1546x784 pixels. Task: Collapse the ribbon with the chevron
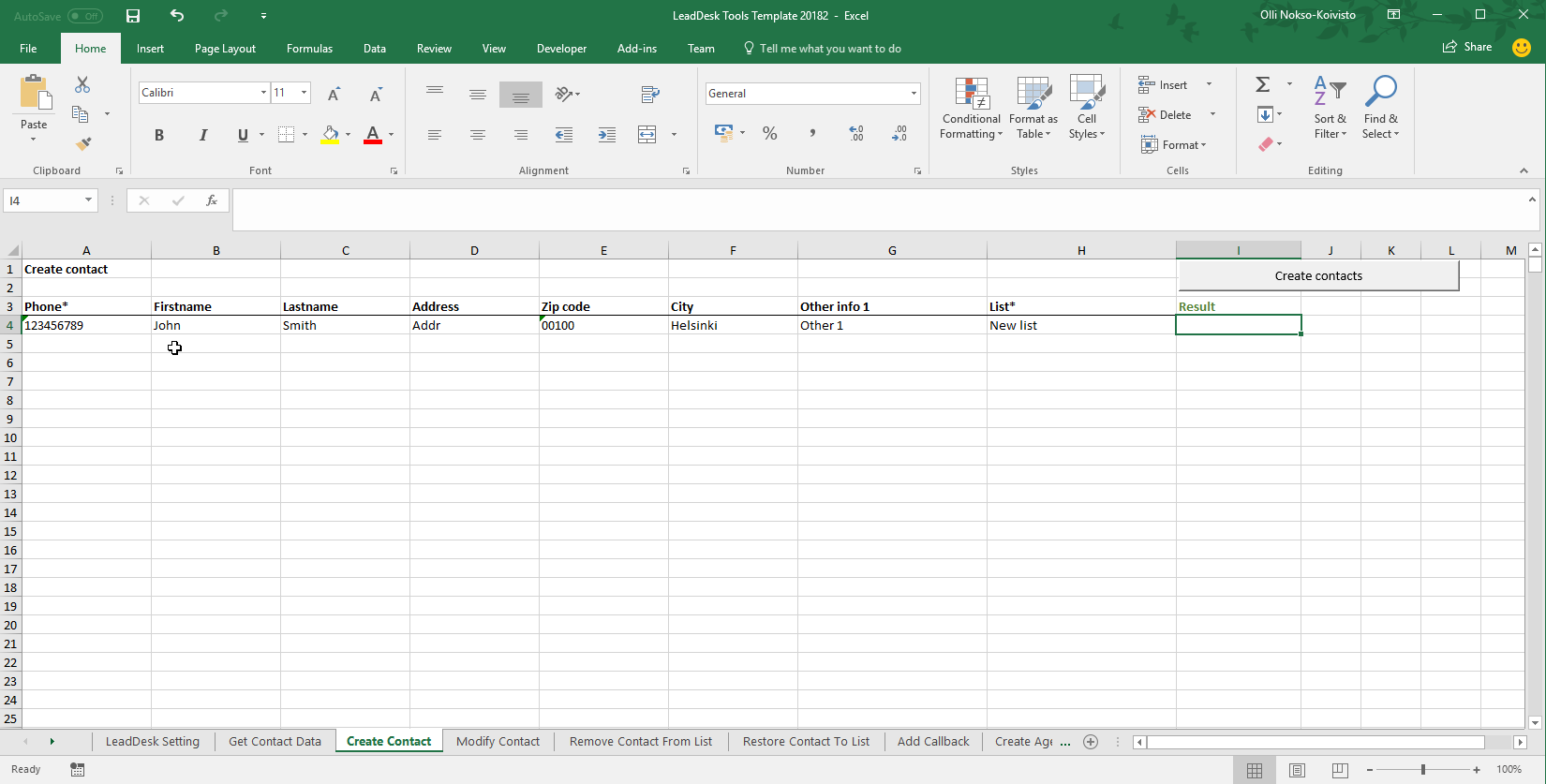[1524, 170]
